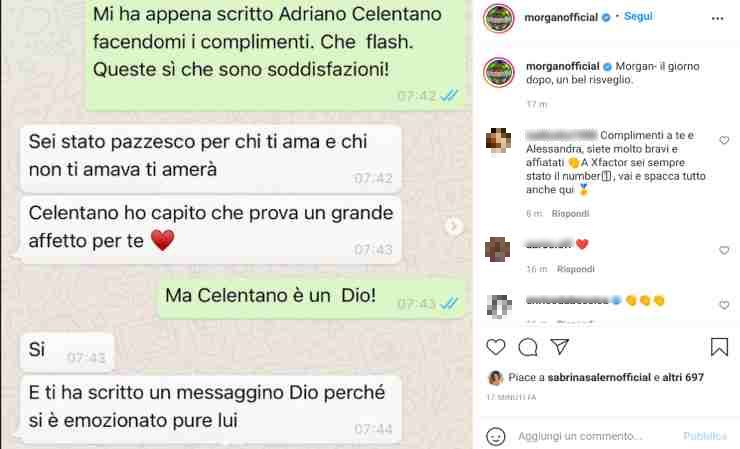Screen dimensions: 740x449
Task: Open emoji picker in the comment box
Action: coord(496,436)
